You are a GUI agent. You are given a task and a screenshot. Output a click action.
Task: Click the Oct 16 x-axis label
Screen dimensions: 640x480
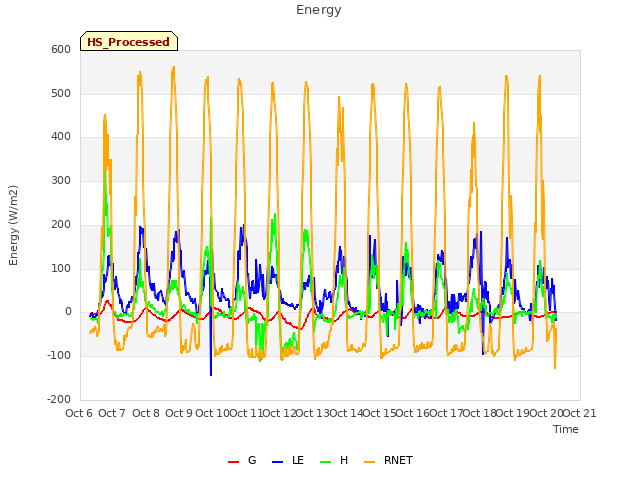(x=413, y=413)
